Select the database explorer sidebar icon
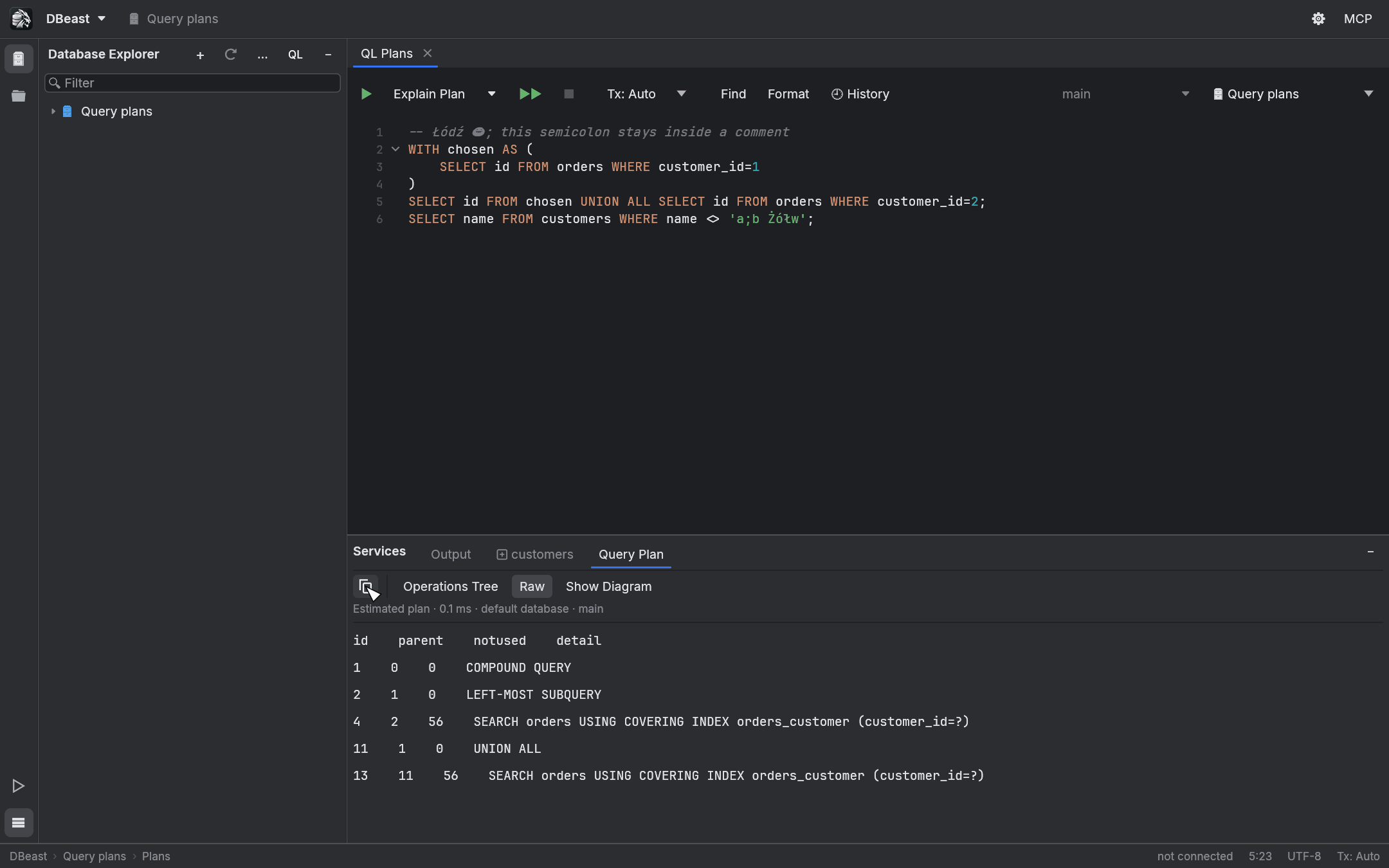The image size is (1389, 868). (x=19, y=59)
